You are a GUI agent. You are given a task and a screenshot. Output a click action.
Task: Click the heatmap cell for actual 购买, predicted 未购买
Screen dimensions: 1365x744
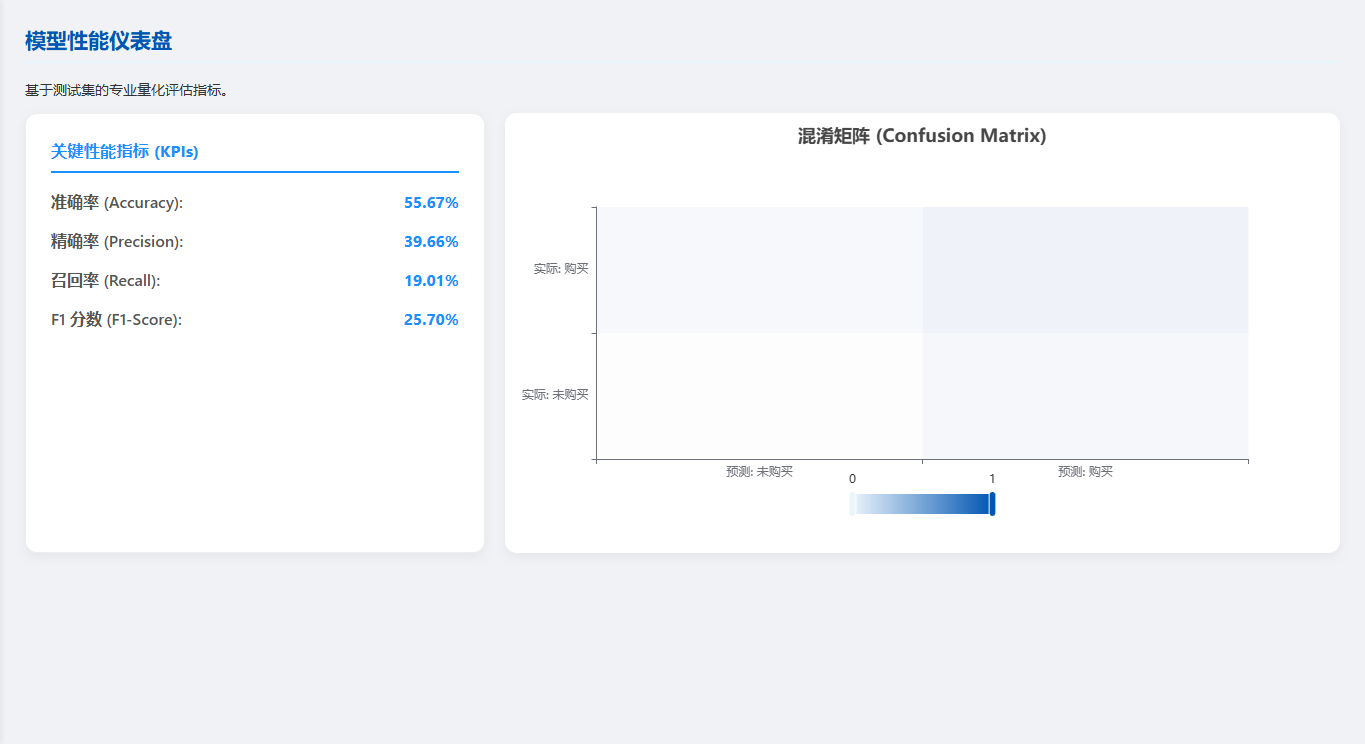759,270
